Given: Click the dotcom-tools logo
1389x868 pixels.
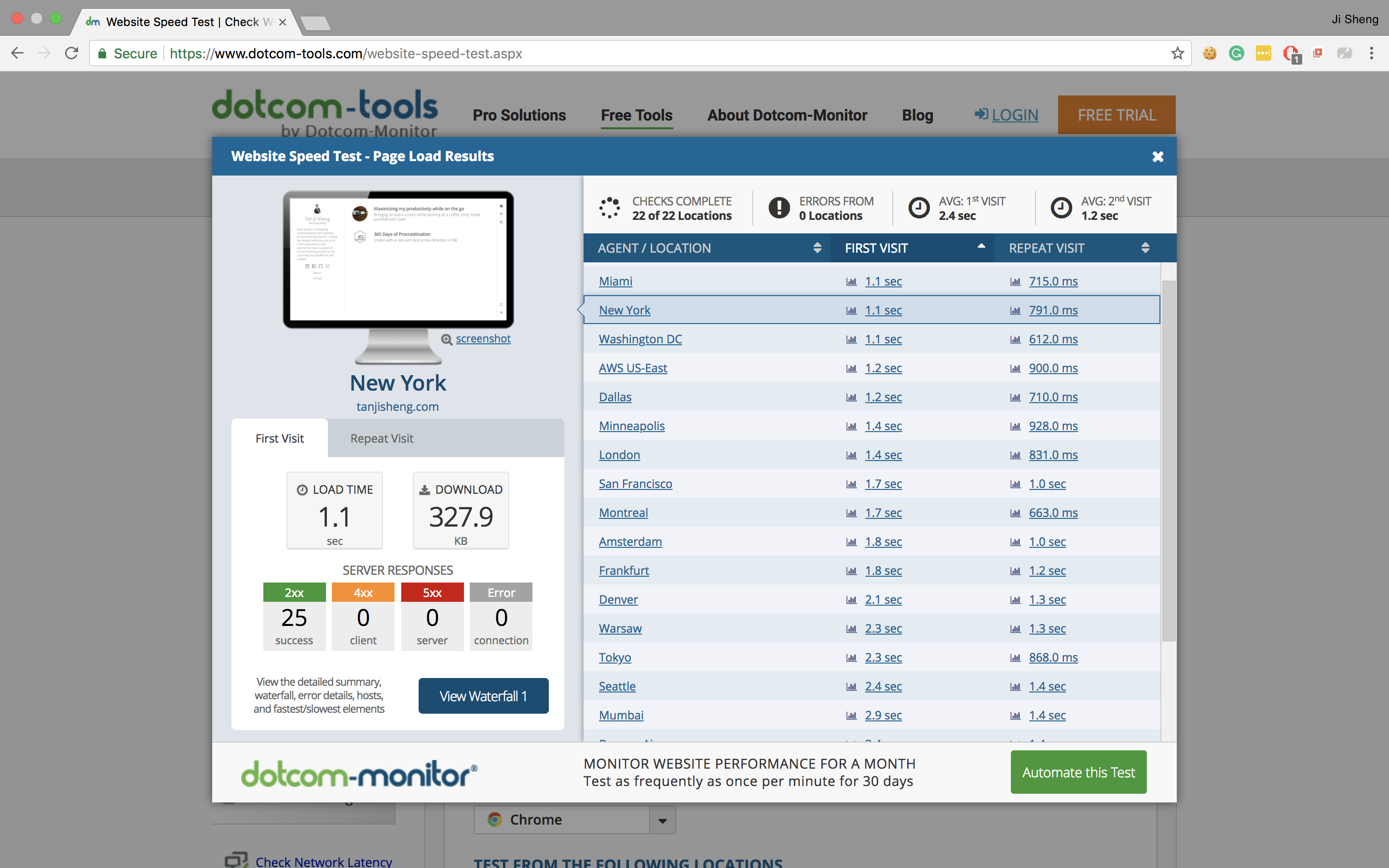Looking at the screenshot, I should 325,113.
